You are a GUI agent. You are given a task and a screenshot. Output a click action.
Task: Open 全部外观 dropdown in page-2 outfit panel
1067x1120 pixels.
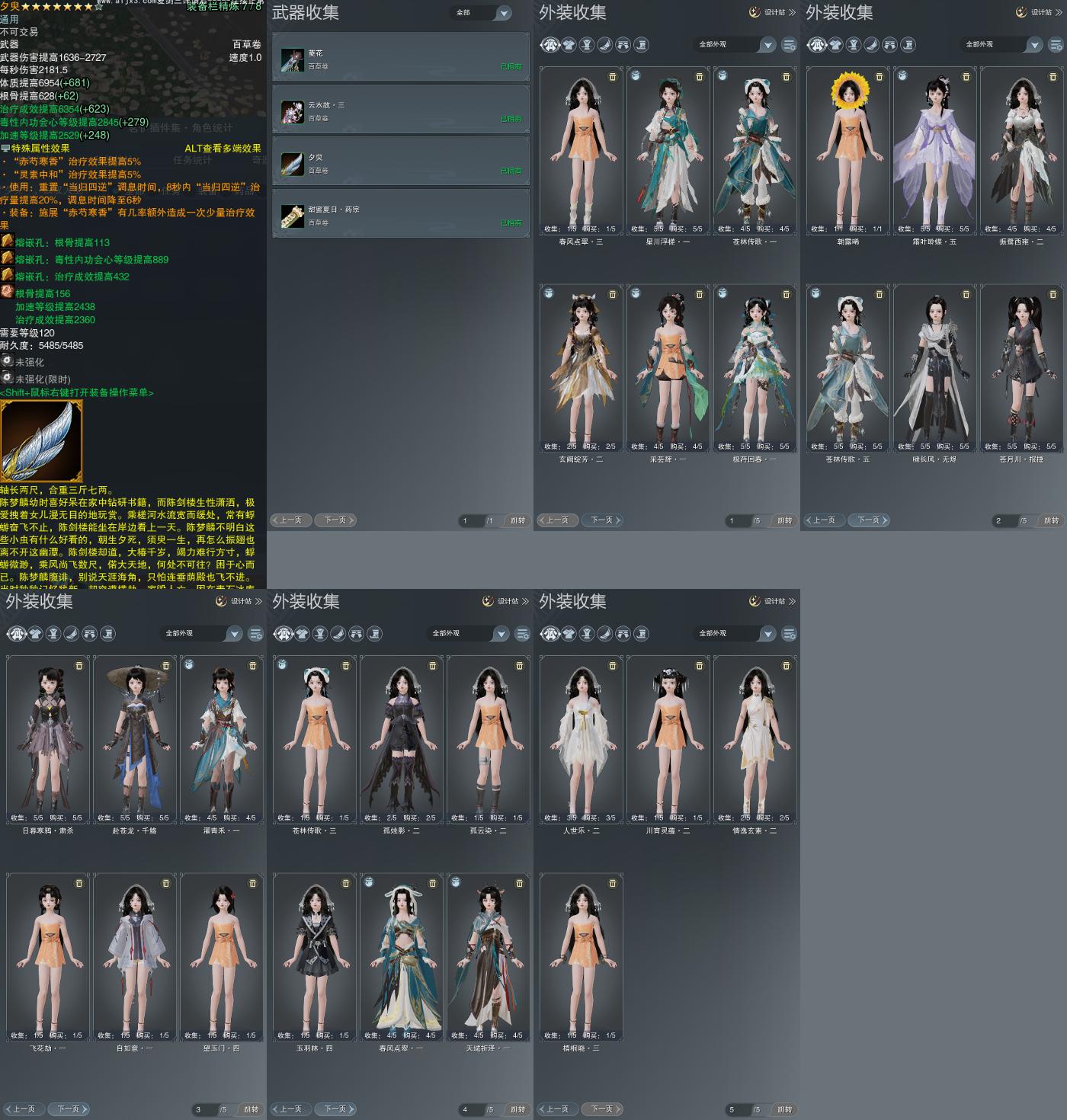(1002, 45)
